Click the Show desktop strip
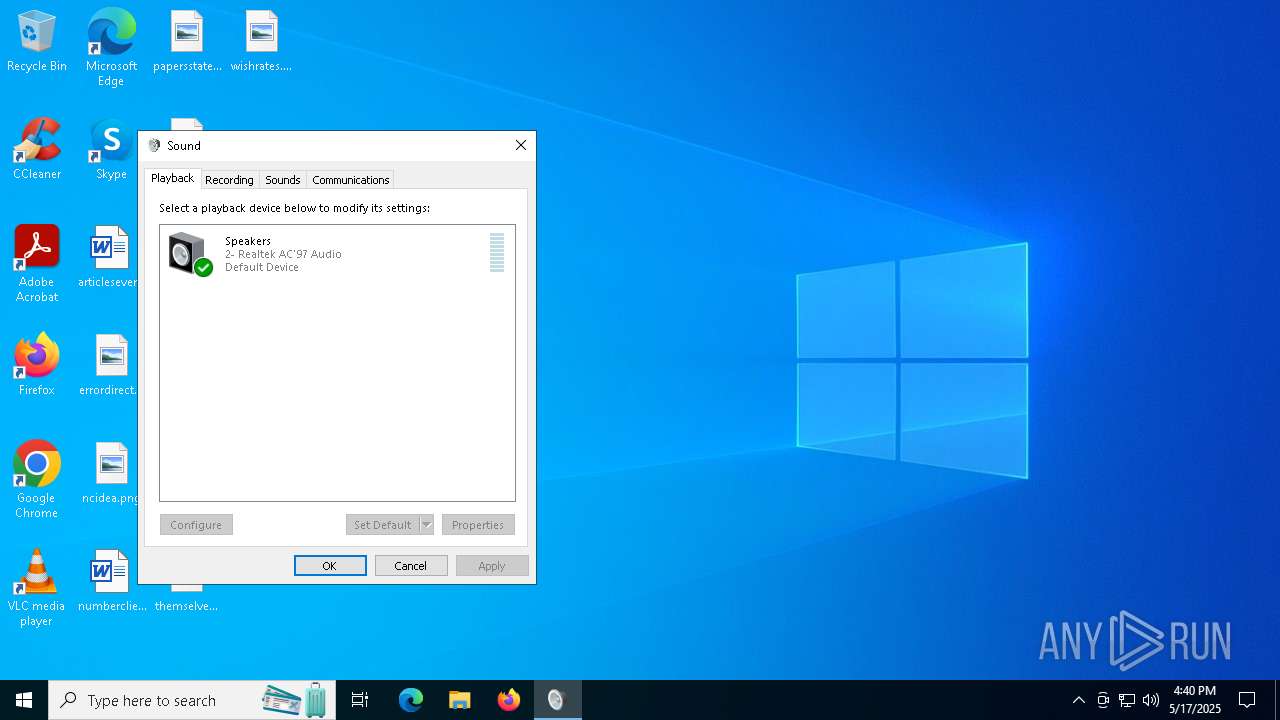1280x720 pixels. [1277, 700]
